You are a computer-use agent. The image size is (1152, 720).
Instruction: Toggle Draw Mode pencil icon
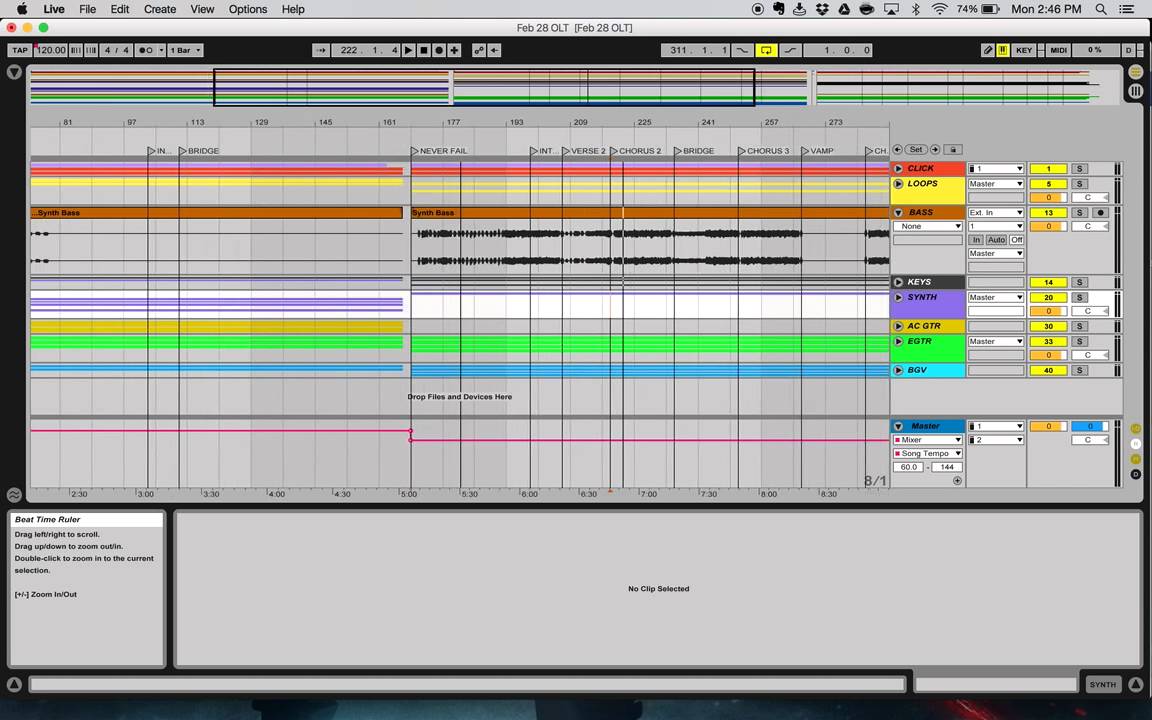tap(988, 50)
